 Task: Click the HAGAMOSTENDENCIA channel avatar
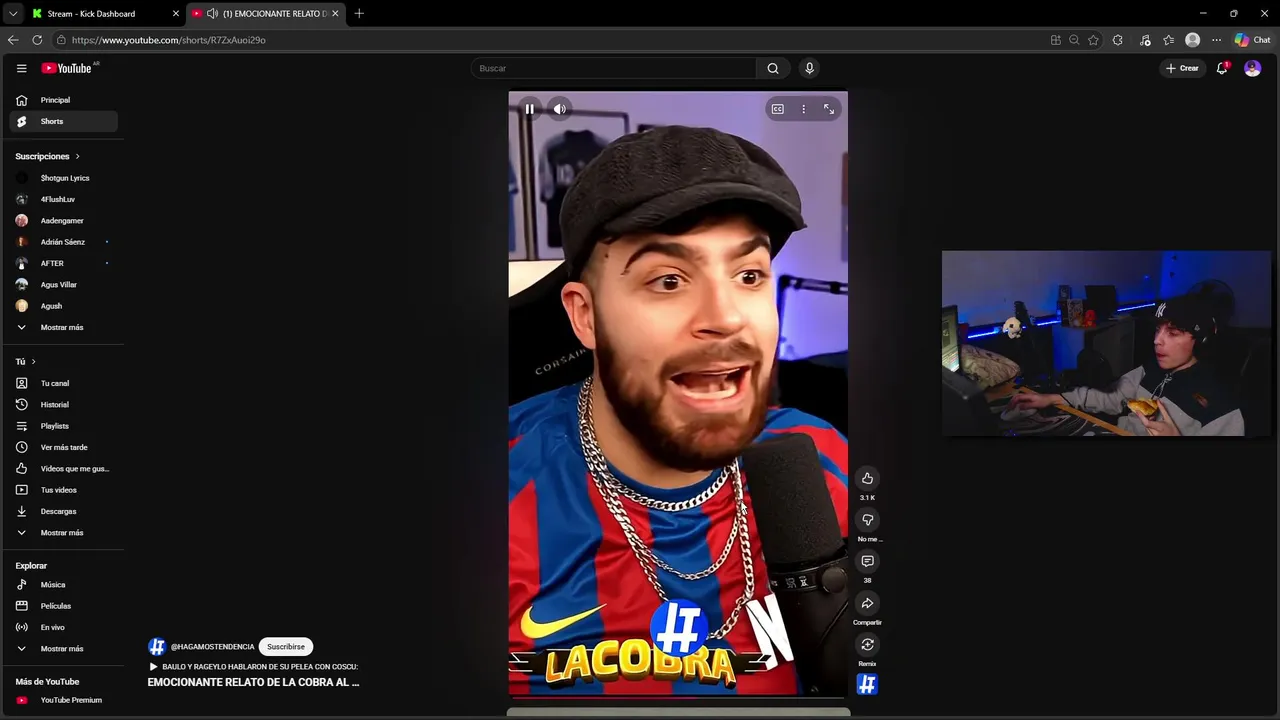[x=157, y=647]
